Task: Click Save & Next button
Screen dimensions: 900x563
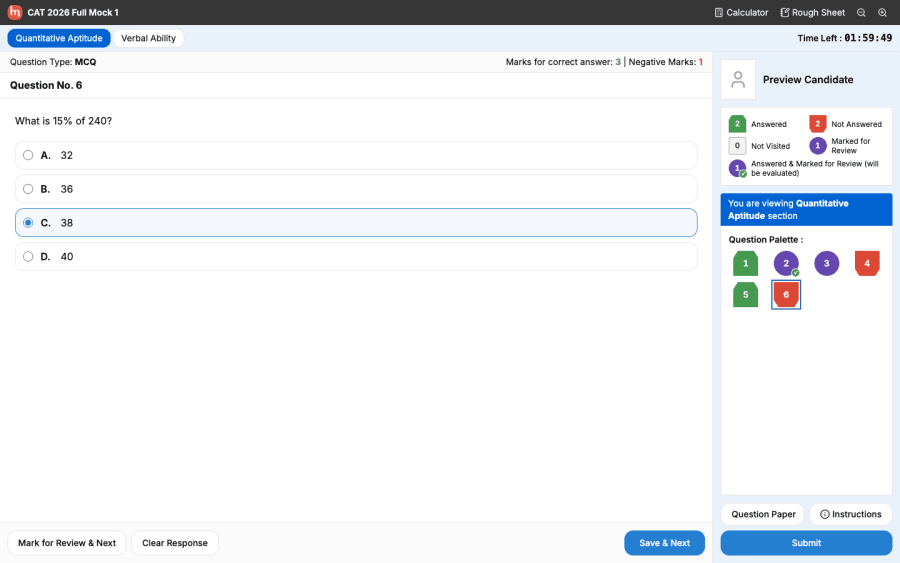Action: click(664, 543)
